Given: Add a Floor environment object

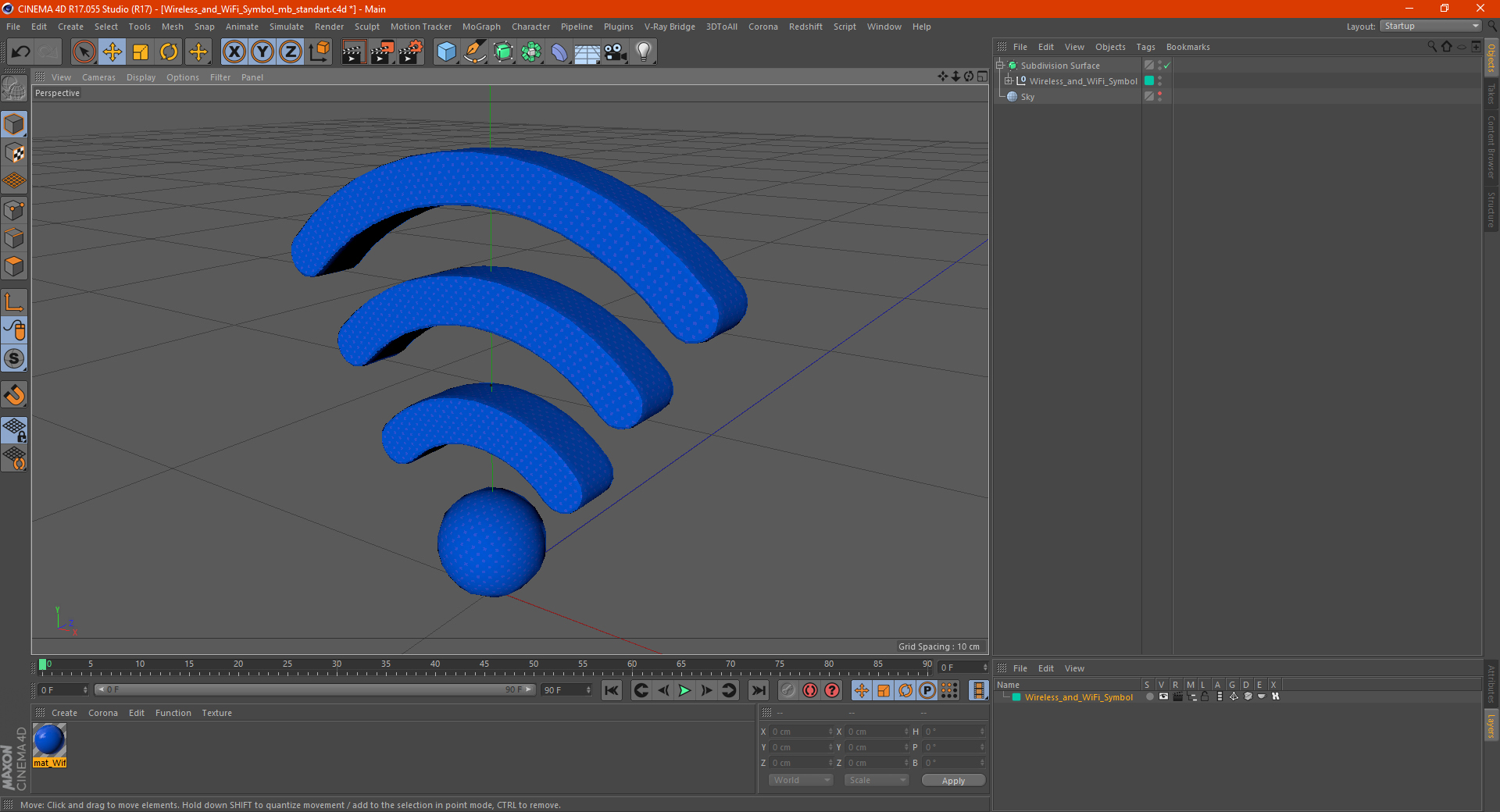Looking at the screenshot, I should pyautogui.click(x=587, y=52).
